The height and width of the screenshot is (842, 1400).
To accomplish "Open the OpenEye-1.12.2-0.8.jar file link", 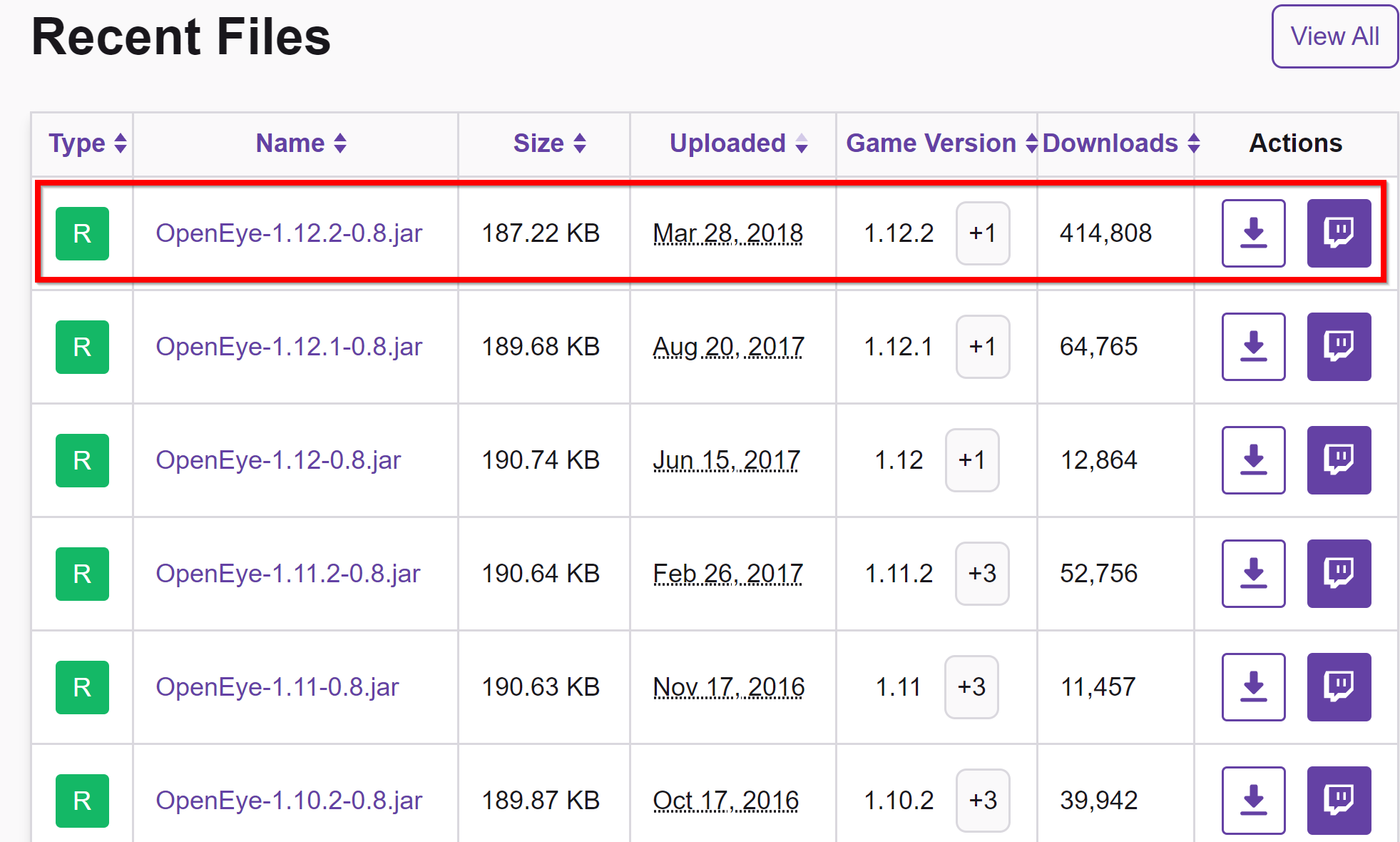I will [x=289, y=233].
